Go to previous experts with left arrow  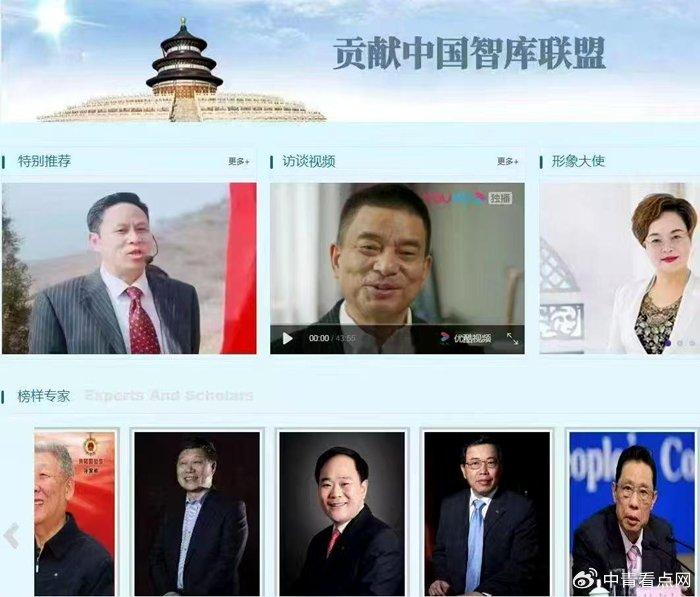coord(11,535)
